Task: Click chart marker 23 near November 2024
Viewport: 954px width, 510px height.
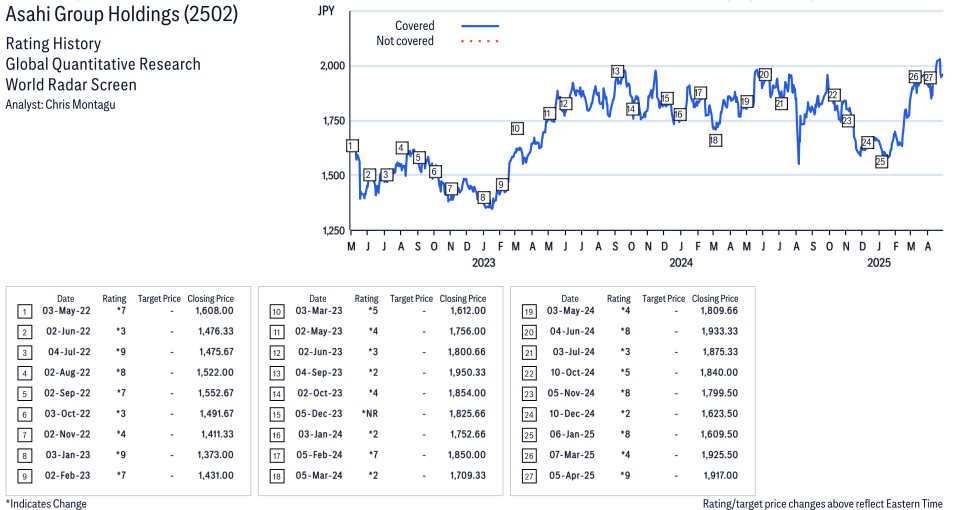Action: click(x=848, y=121)
